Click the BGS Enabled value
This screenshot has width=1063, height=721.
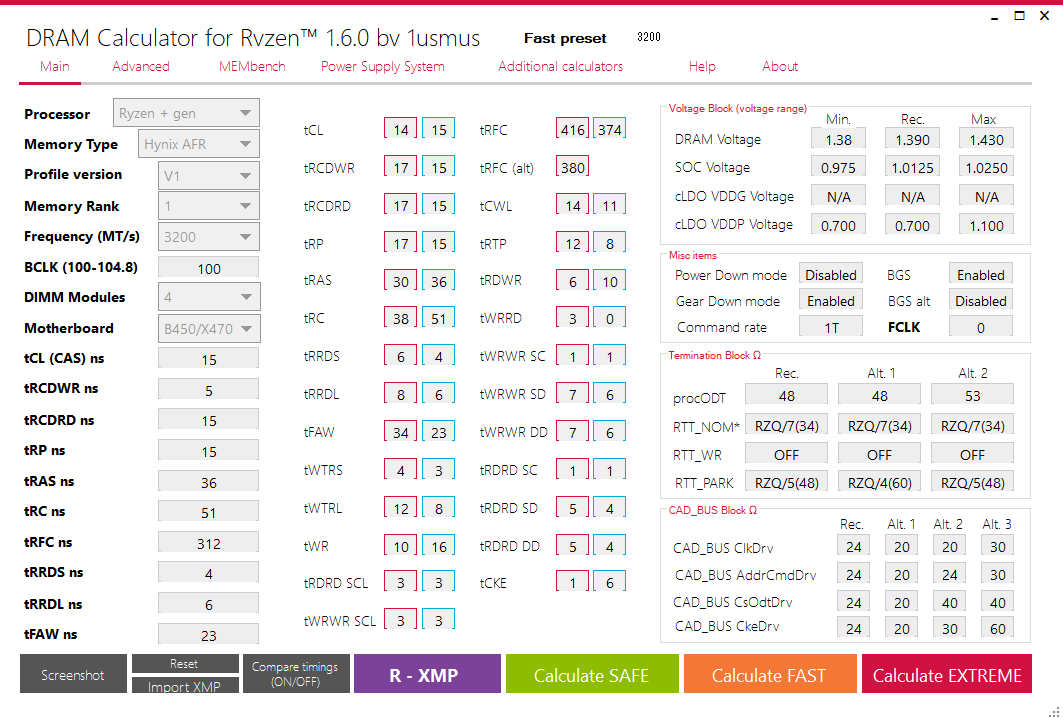[980, 274]
